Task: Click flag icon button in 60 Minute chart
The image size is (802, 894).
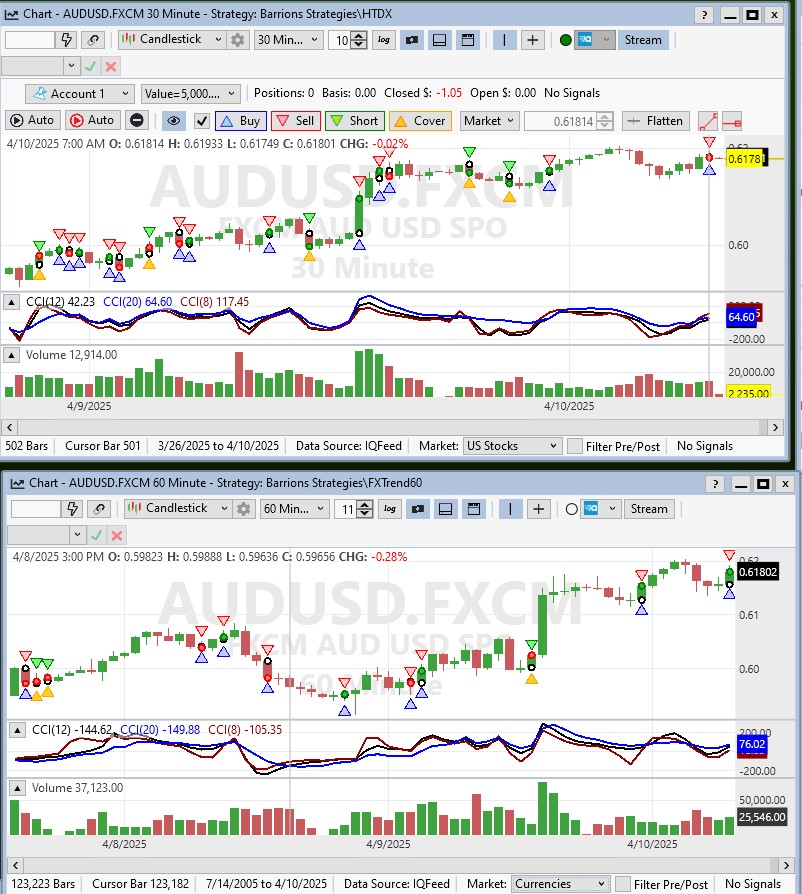Action: pyautogui.click(x=418, y=509)
